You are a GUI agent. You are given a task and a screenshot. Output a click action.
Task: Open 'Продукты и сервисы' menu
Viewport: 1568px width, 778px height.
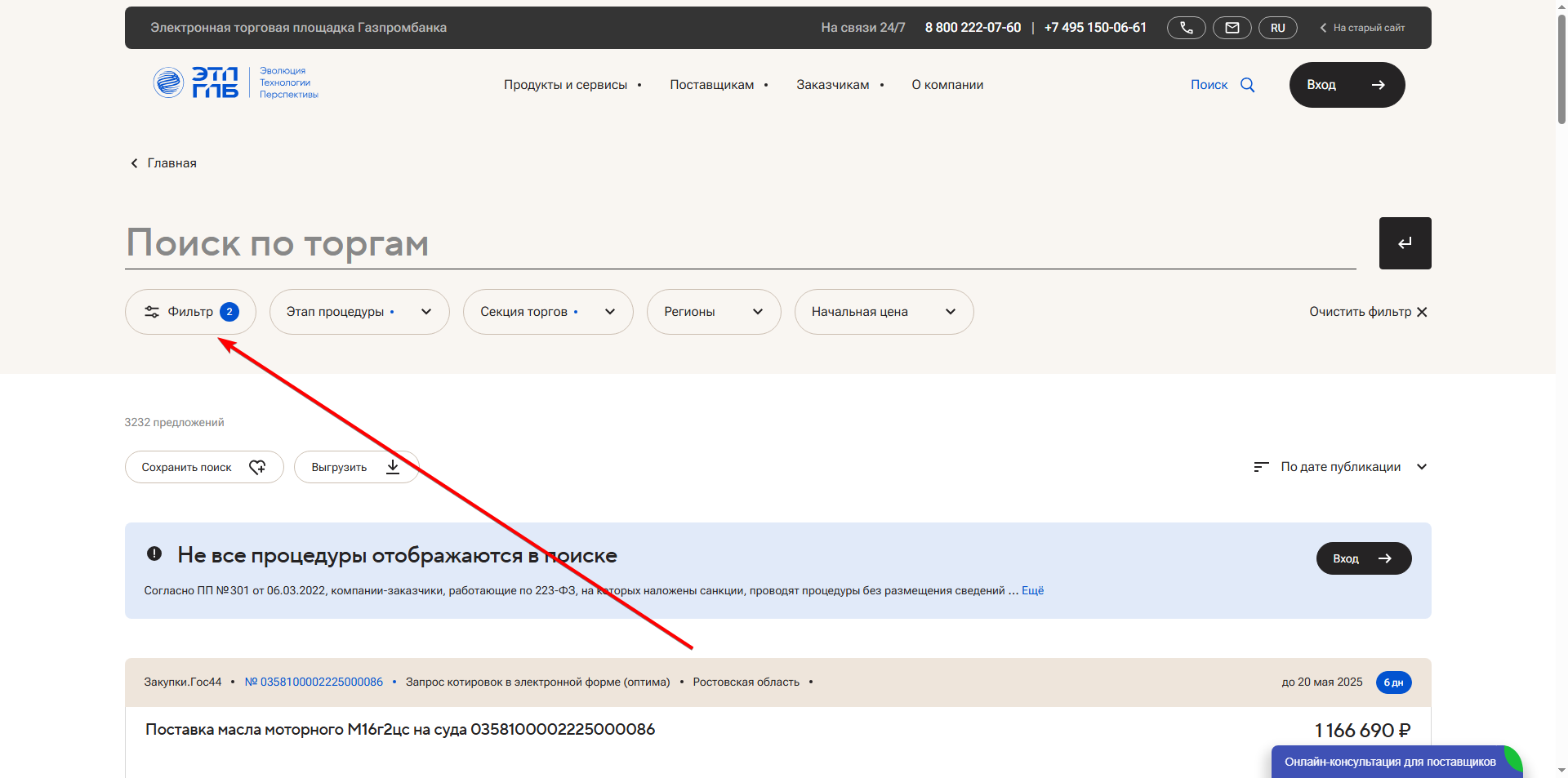coord(565,85)
